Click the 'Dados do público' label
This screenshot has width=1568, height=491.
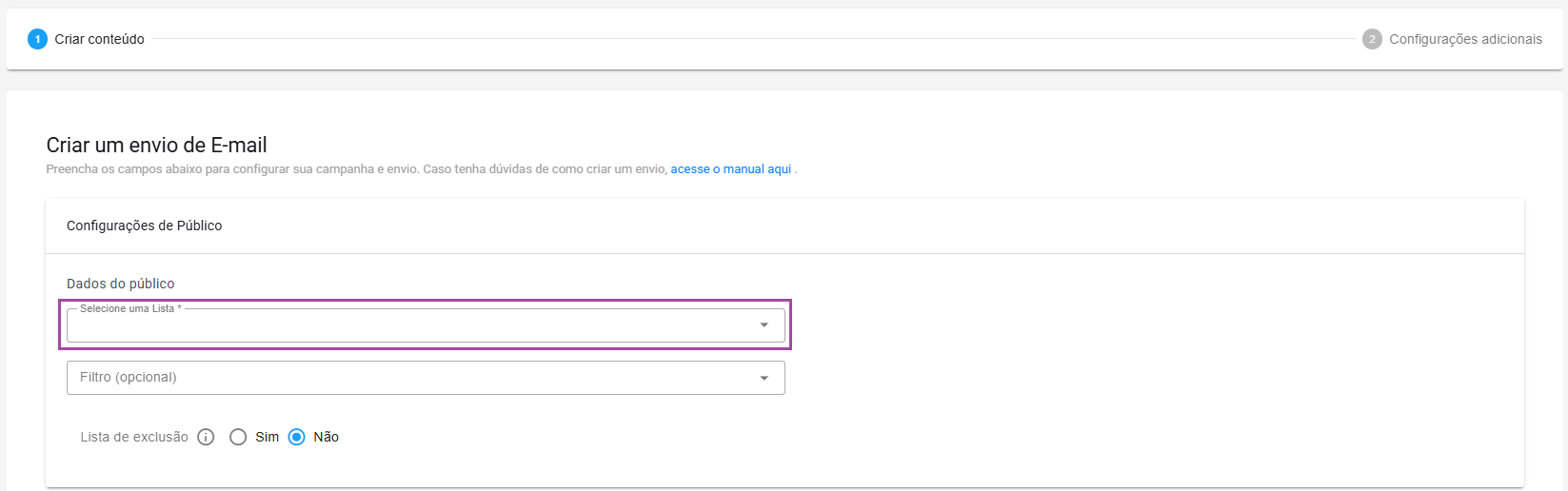point(121,284)
